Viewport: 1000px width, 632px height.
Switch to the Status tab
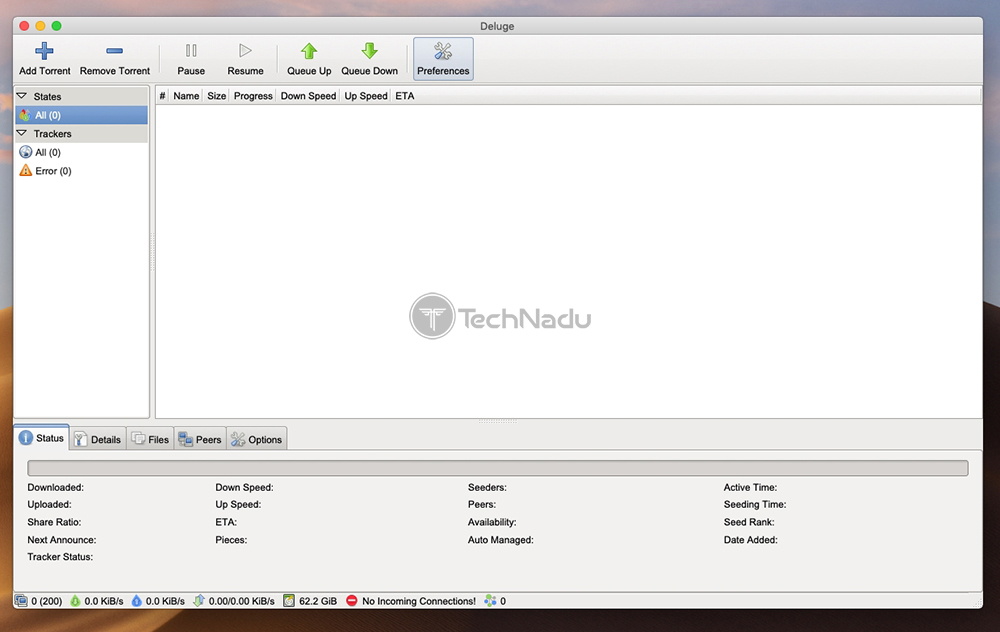[x=42, y=438]
